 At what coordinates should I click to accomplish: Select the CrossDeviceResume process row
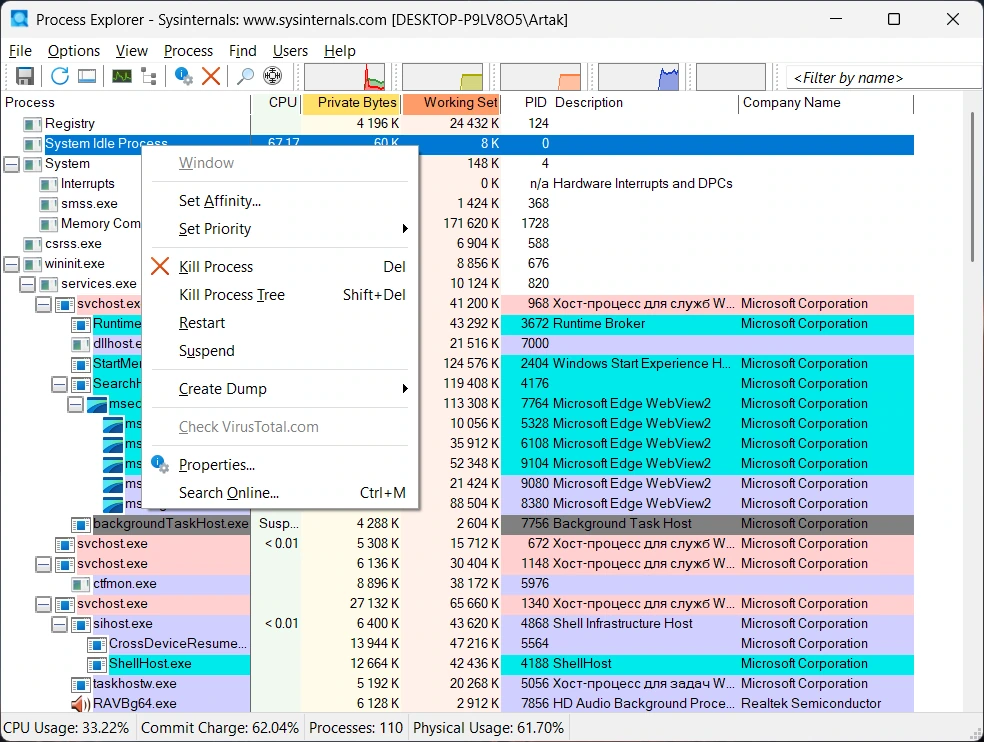[457, 644]
